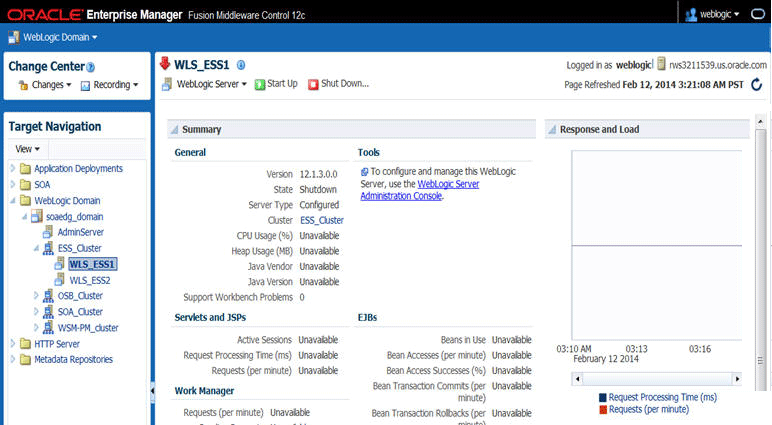This screenshot has width=772, height=425.
Task: Click the info icon next to WLS_ESS1
Action: tap(241, 65)
